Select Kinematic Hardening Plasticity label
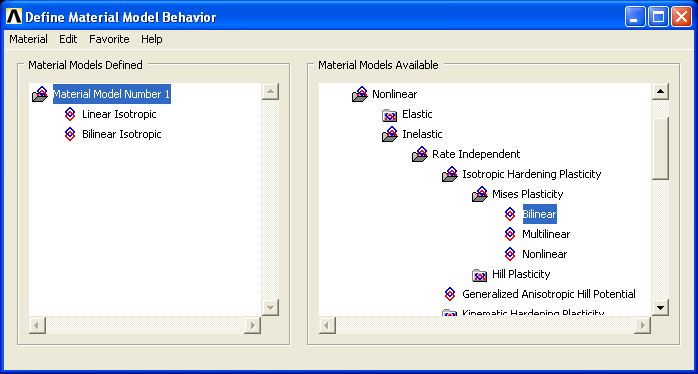This screenshot has height=374, width=698. tap(533, 313)
